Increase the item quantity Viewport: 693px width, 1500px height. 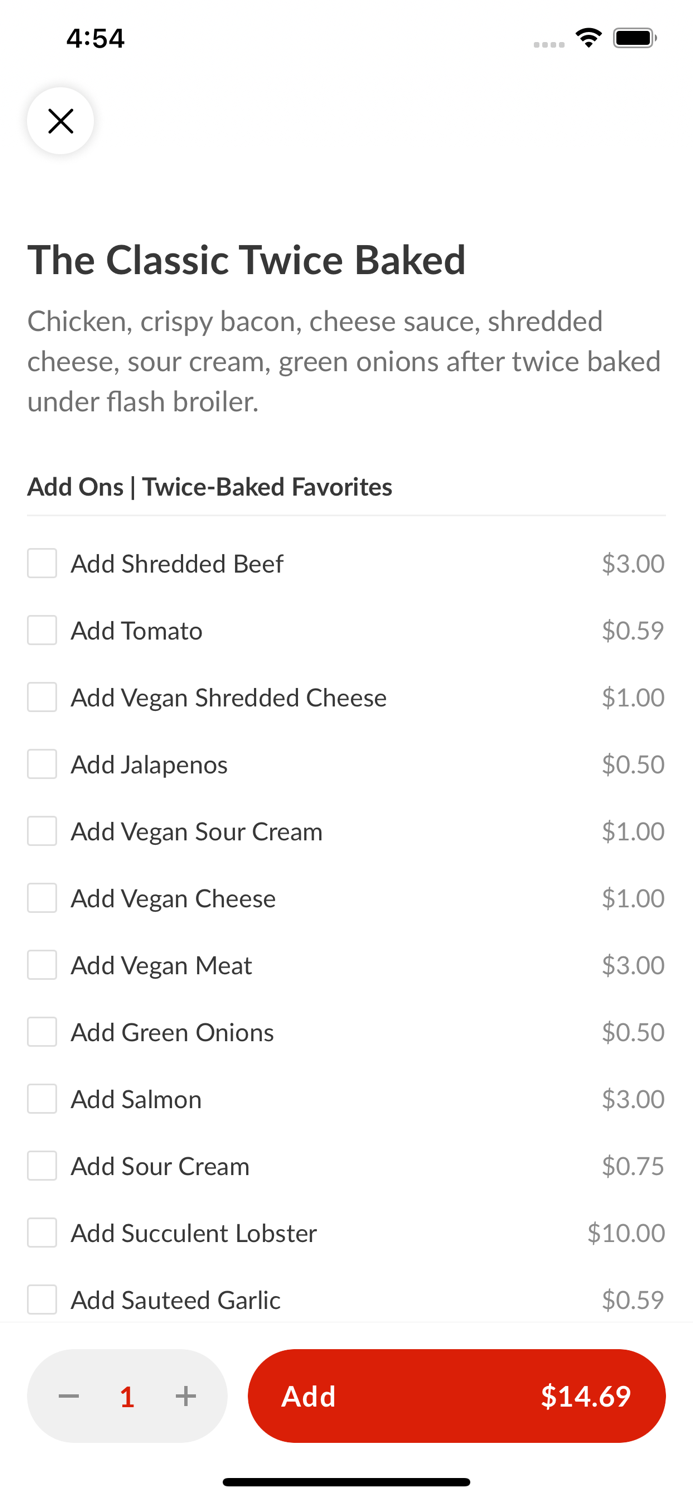pos(186,1396)
